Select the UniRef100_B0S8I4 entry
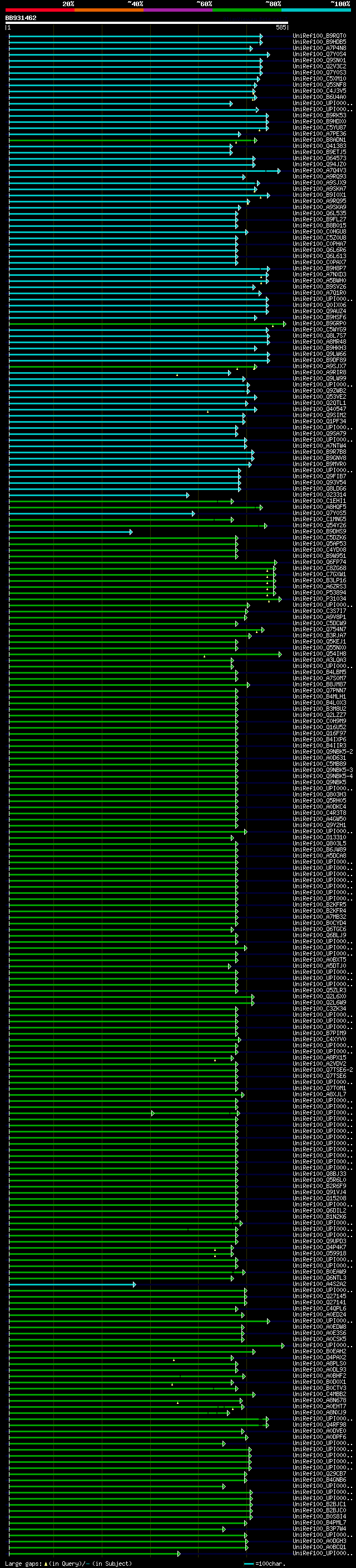Image resolution: width=356 pixels, height=1568 pixels. (x=319, y=1516)
